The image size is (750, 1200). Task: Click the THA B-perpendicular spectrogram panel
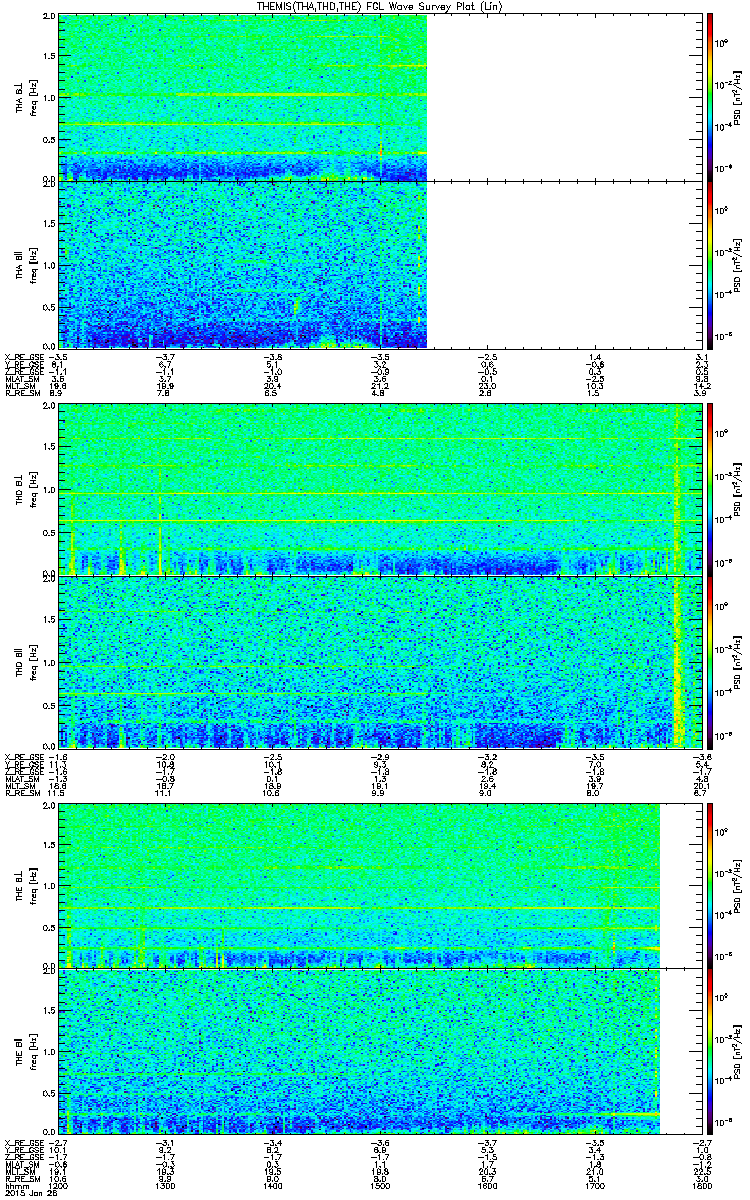[243, 97]
